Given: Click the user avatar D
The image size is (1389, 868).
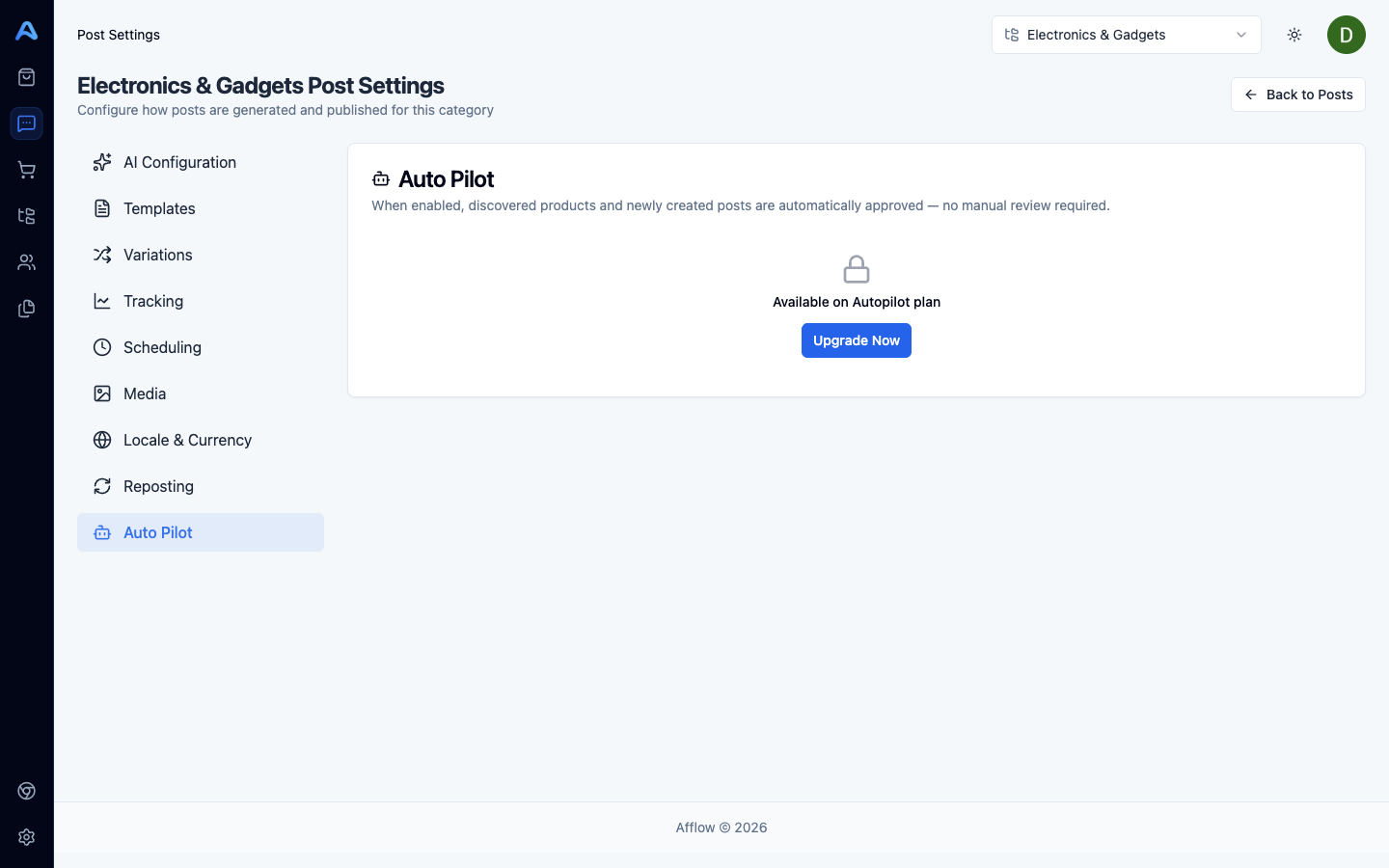Looking at the screenshot, I should (x=1346, y=35).
